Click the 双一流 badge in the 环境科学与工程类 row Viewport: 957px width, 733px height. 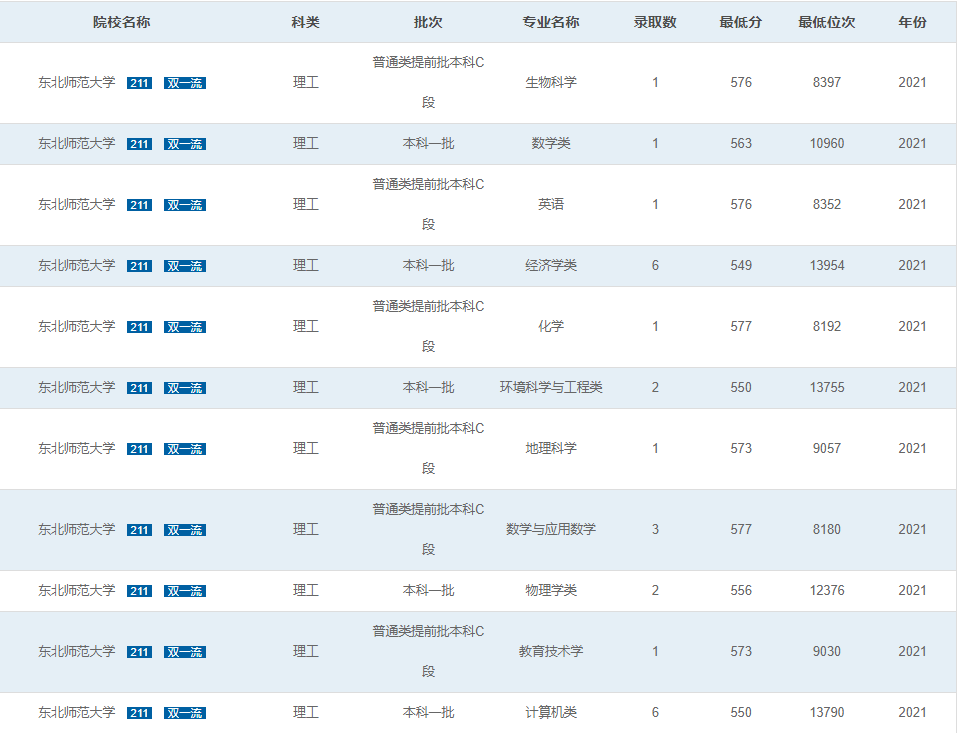click(185, 388)
